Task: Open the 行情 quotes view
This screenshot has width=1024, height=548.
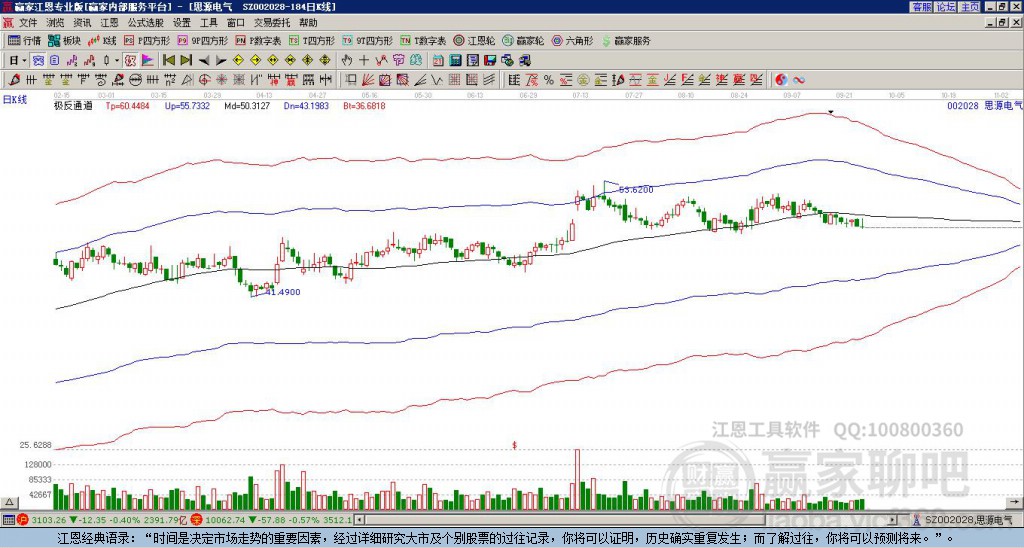Action: coord(24,40)
